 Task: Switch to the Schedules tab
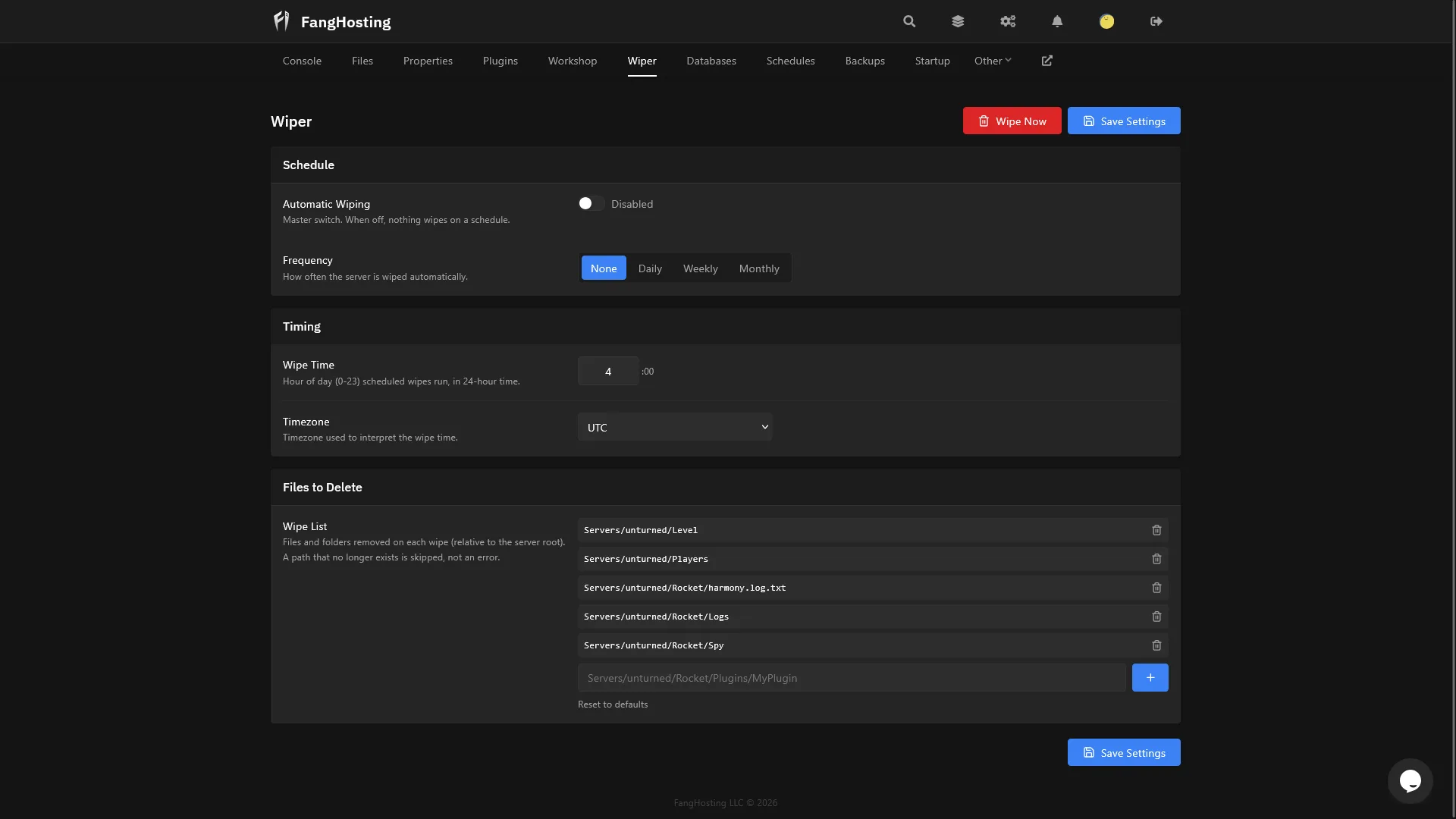[x=790, y=61]
